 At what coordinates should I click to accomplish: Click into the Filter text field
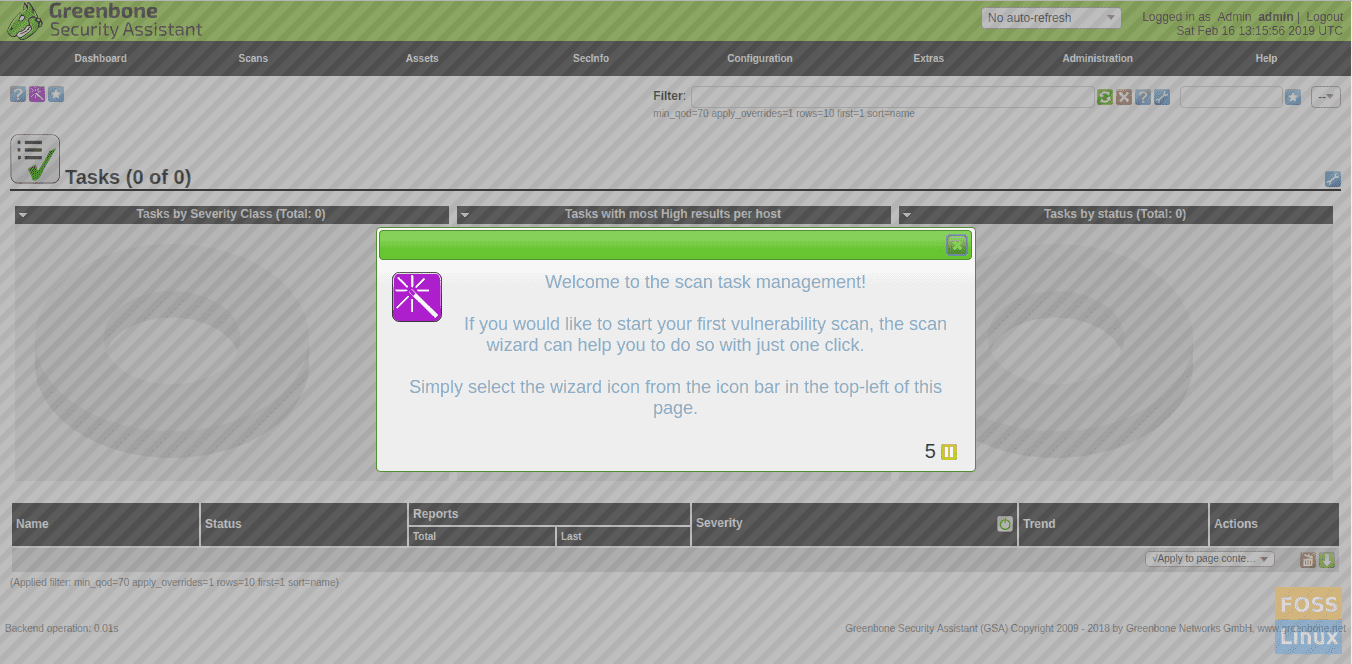[892, 97]
